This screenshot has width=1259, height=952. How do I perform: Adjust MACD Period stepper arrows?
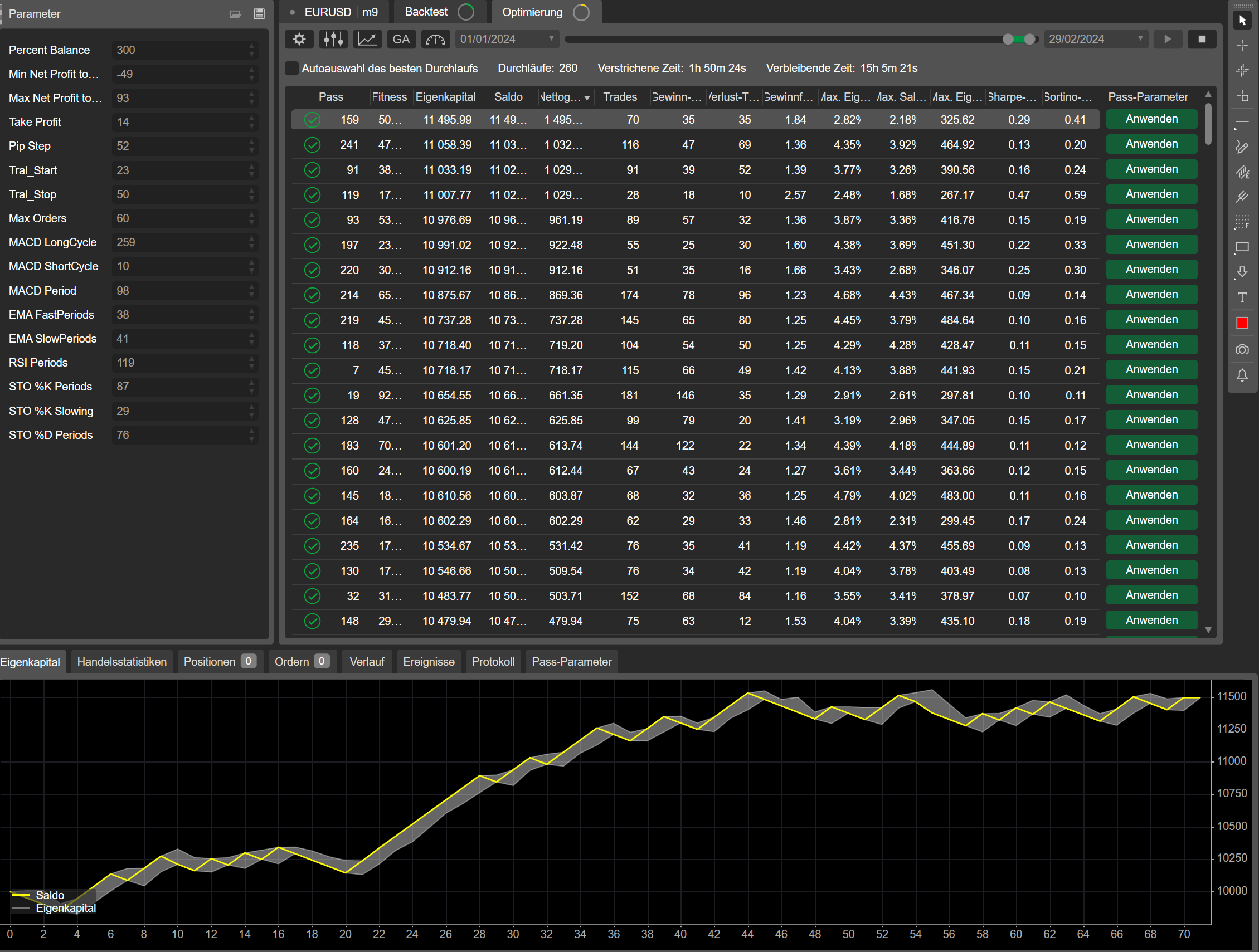click(251, 291)
